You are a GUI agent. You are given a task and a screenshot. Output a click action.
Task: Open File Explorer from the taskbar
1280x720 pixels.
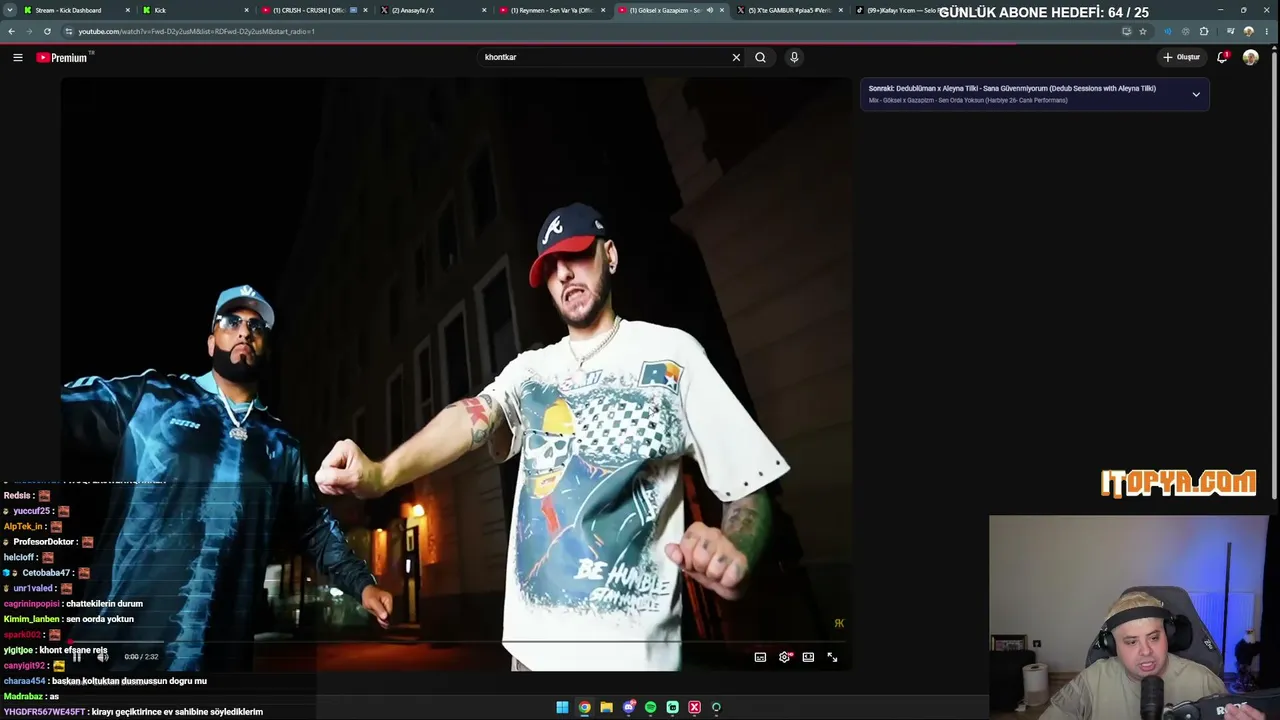coord(606,707)
